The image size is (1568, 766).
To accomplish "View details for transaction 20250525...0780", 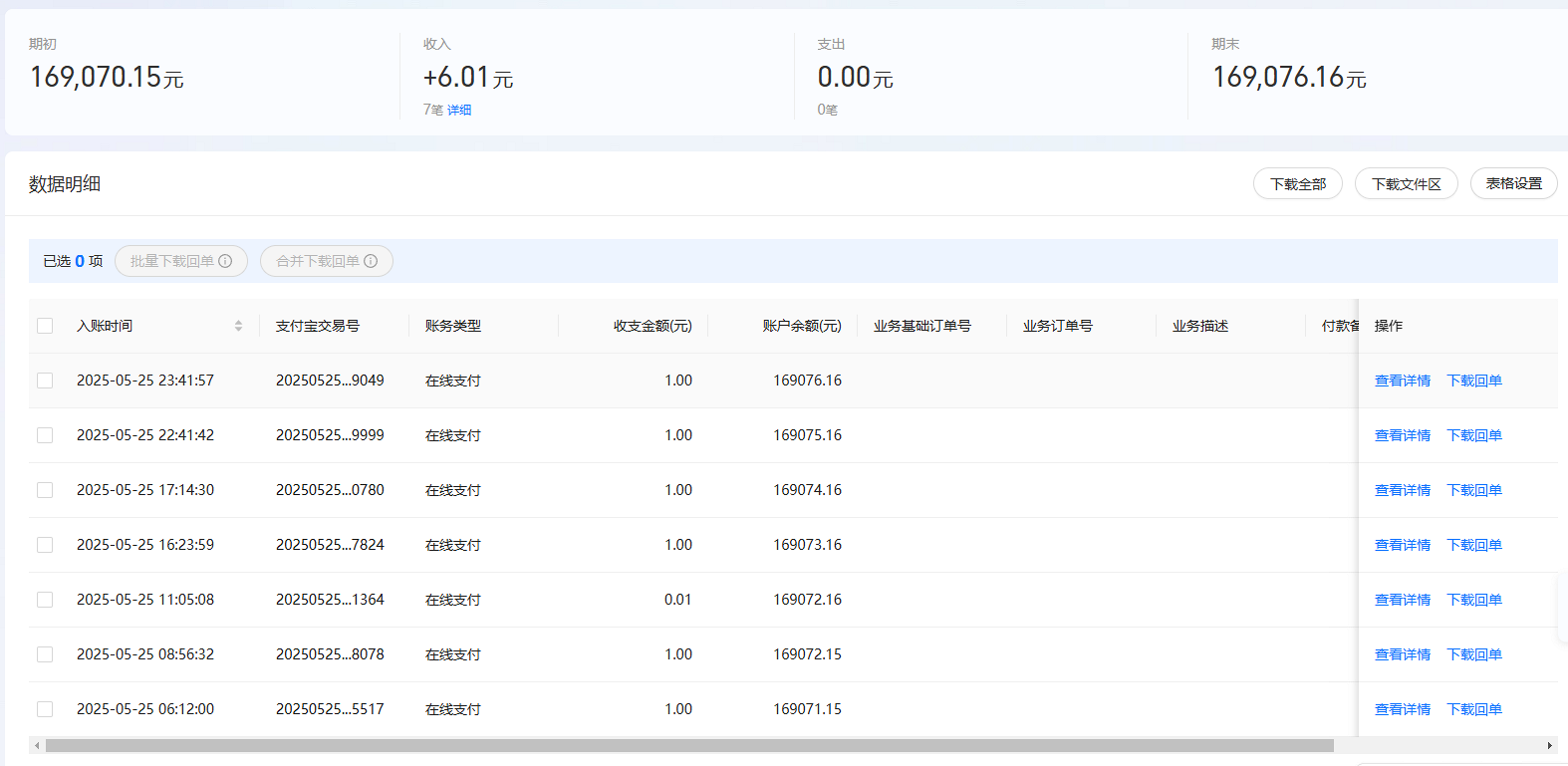I will point(1403,490).
